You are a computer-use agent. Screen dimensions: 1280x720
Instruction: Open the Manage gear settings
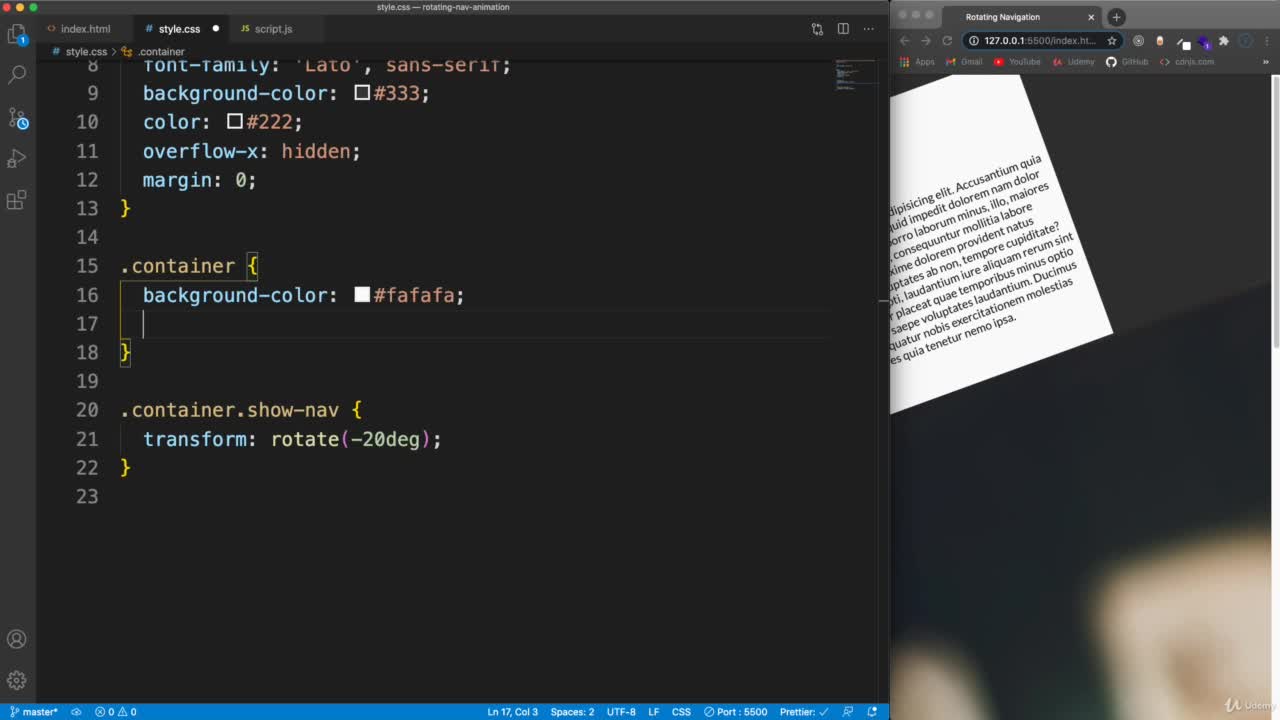(x=17, y=681)
